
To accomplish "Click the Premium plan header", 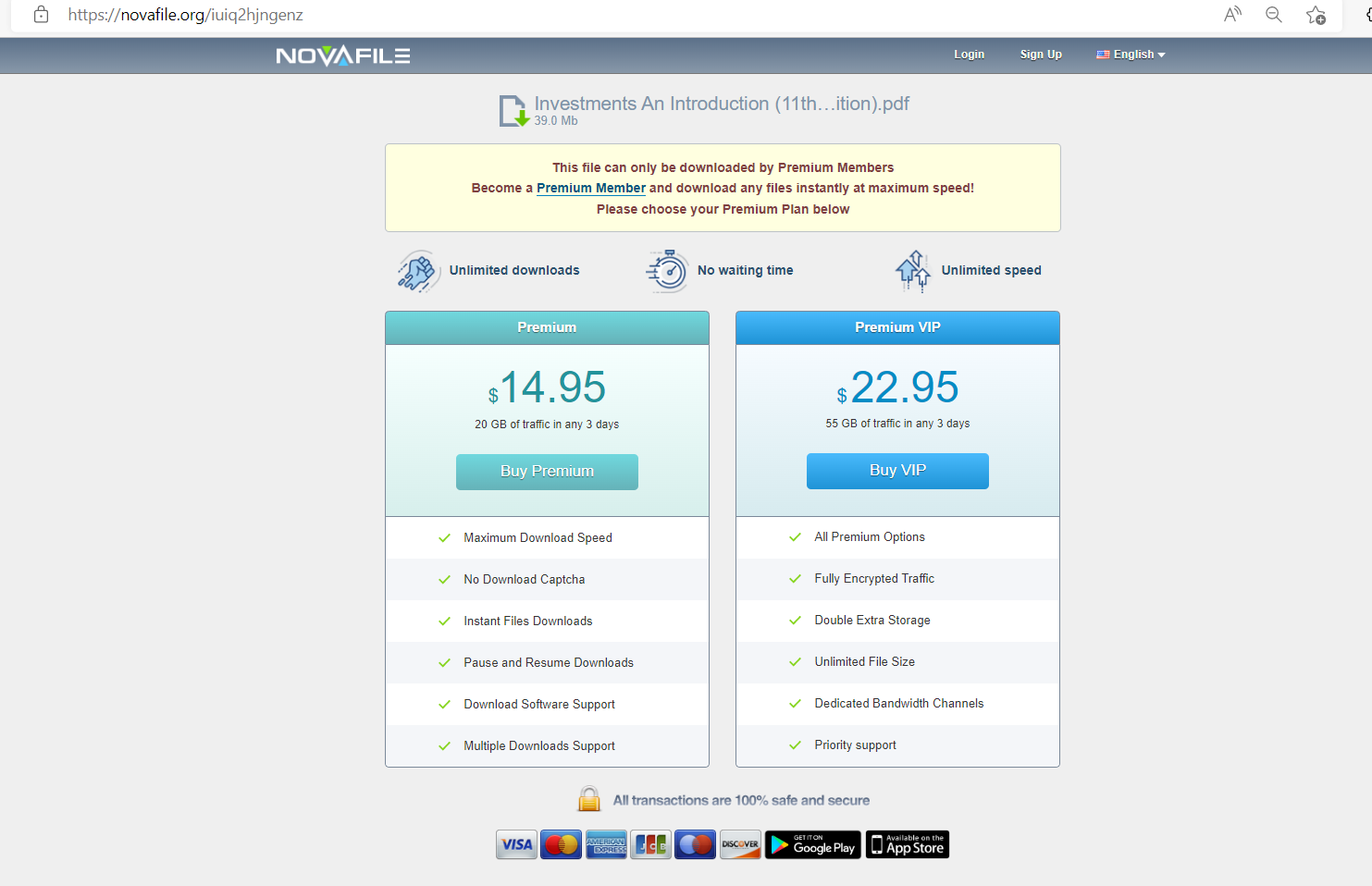I will click(x=547, y=327).
